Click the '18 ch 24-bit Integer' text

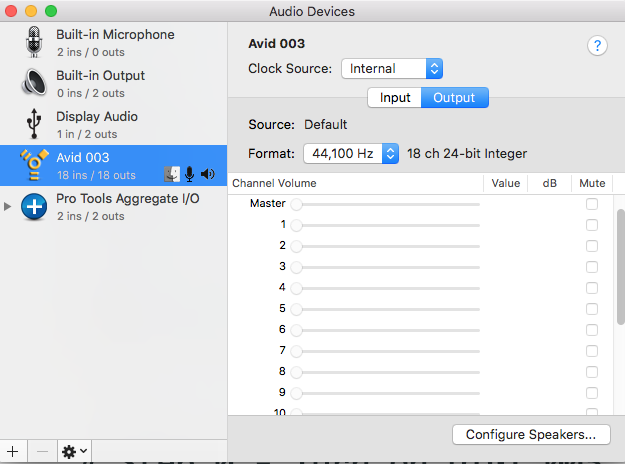point(467,153)
